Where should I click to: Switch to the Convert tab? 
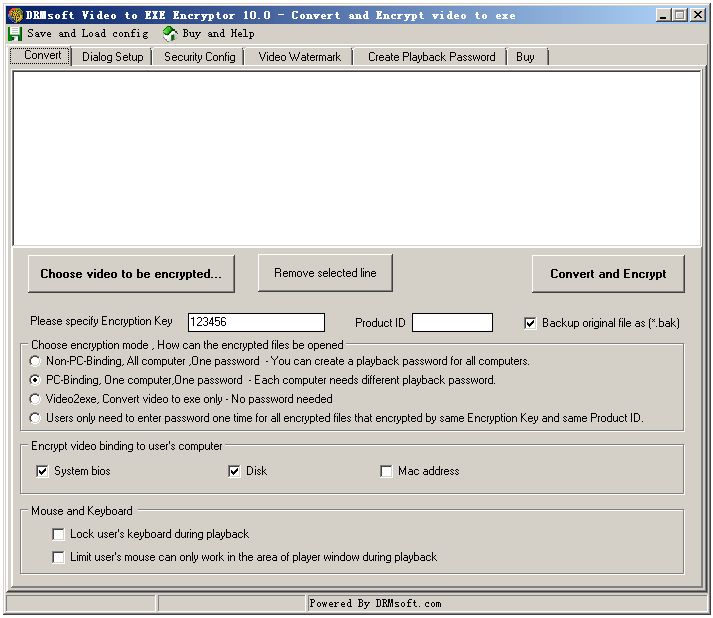click(41, 55)
